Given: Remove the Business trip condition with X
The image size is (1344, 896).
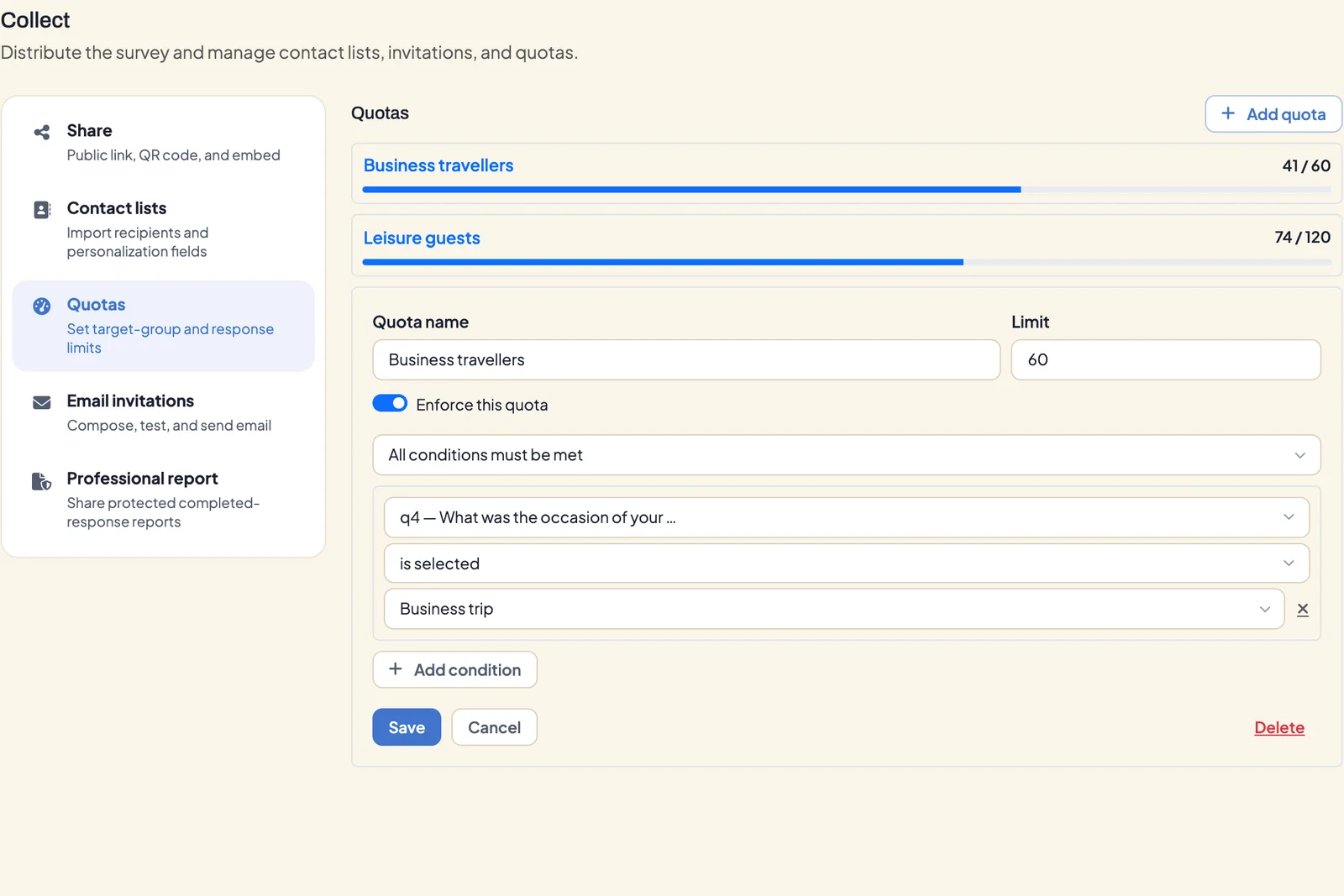Looking at the screenshot, I should [1303, 610].
